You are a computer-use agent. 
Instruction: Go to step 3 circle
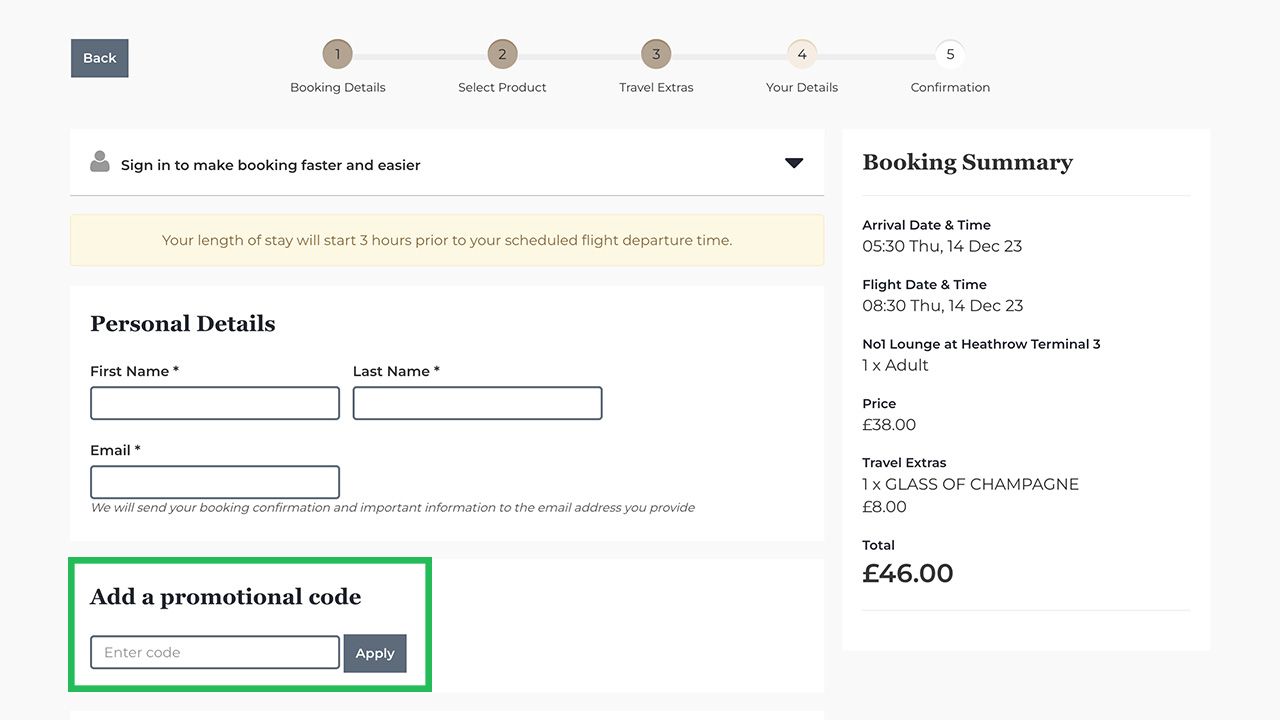[656, 55]
